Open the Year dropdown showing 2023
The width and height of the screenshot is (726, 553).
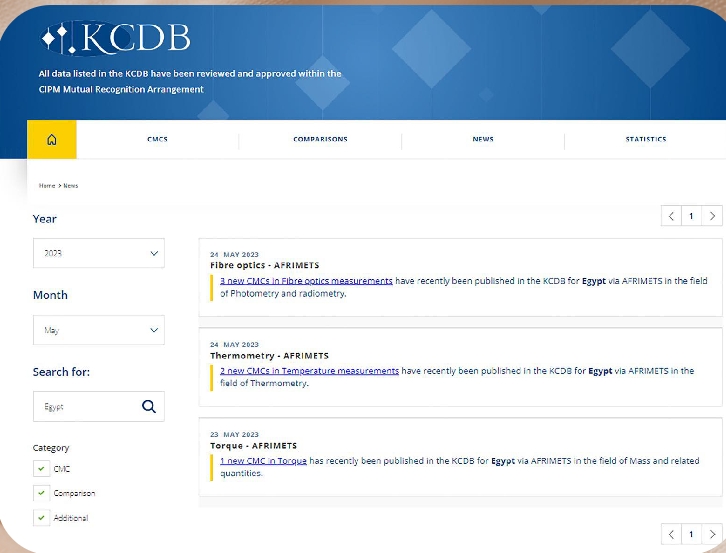click(x=99, y=253)
